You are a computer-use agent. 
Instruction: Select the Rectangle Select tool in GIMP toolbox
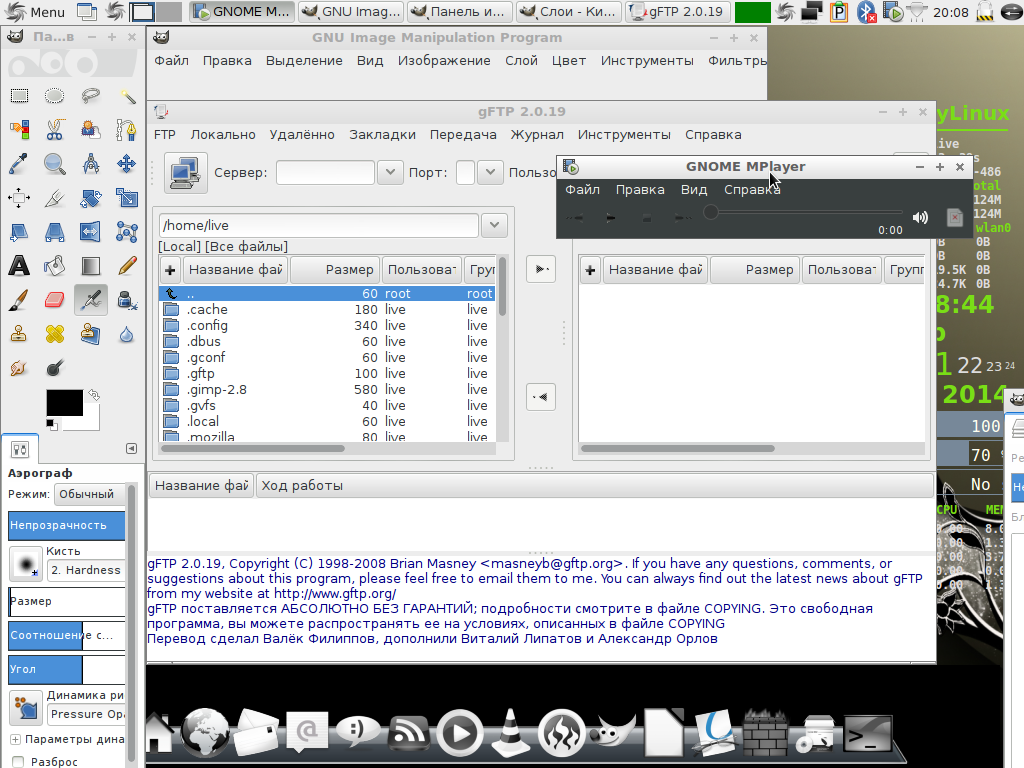pos(19,96)
